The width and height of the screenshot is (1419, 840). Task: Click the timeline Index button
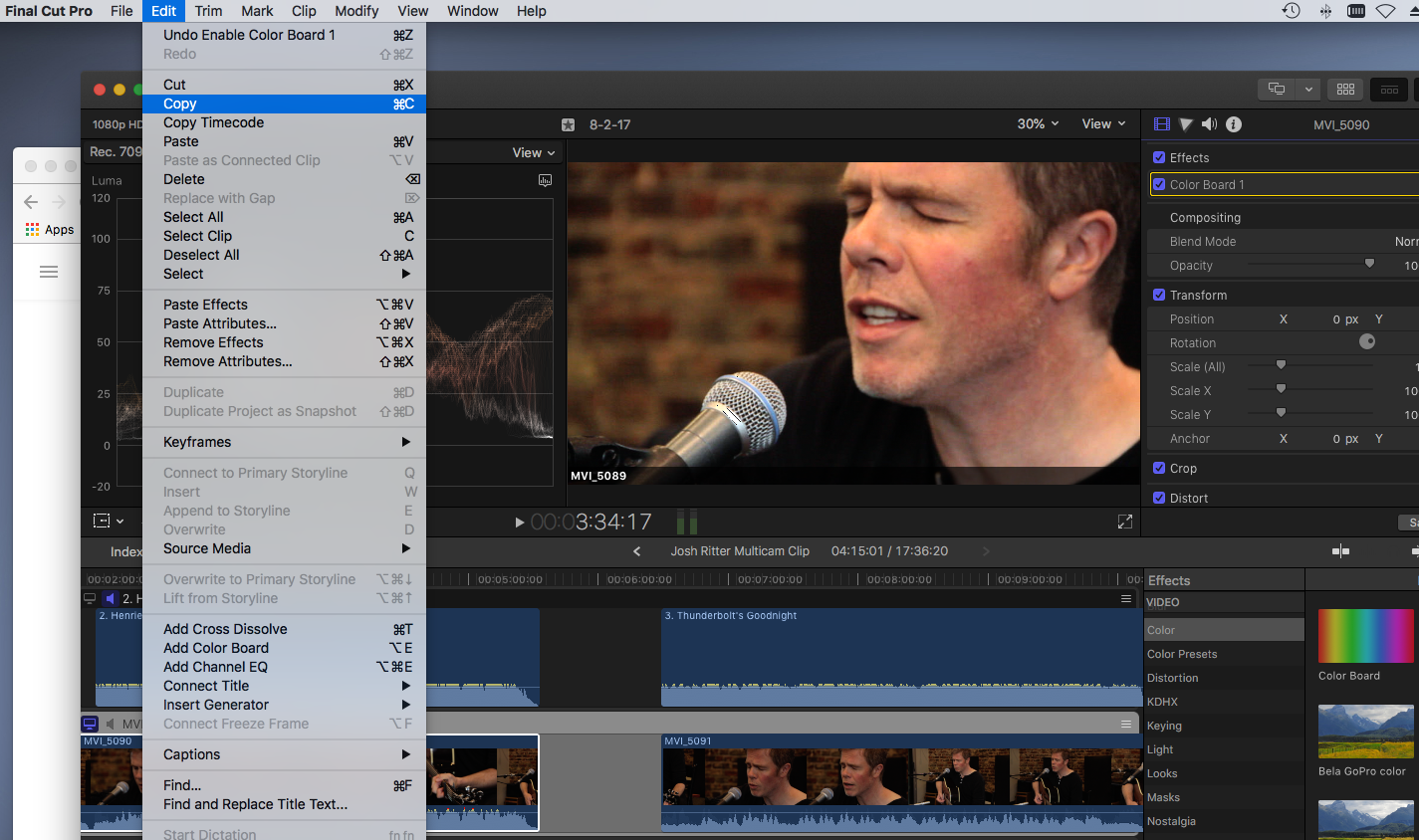(x=125, y=551)
